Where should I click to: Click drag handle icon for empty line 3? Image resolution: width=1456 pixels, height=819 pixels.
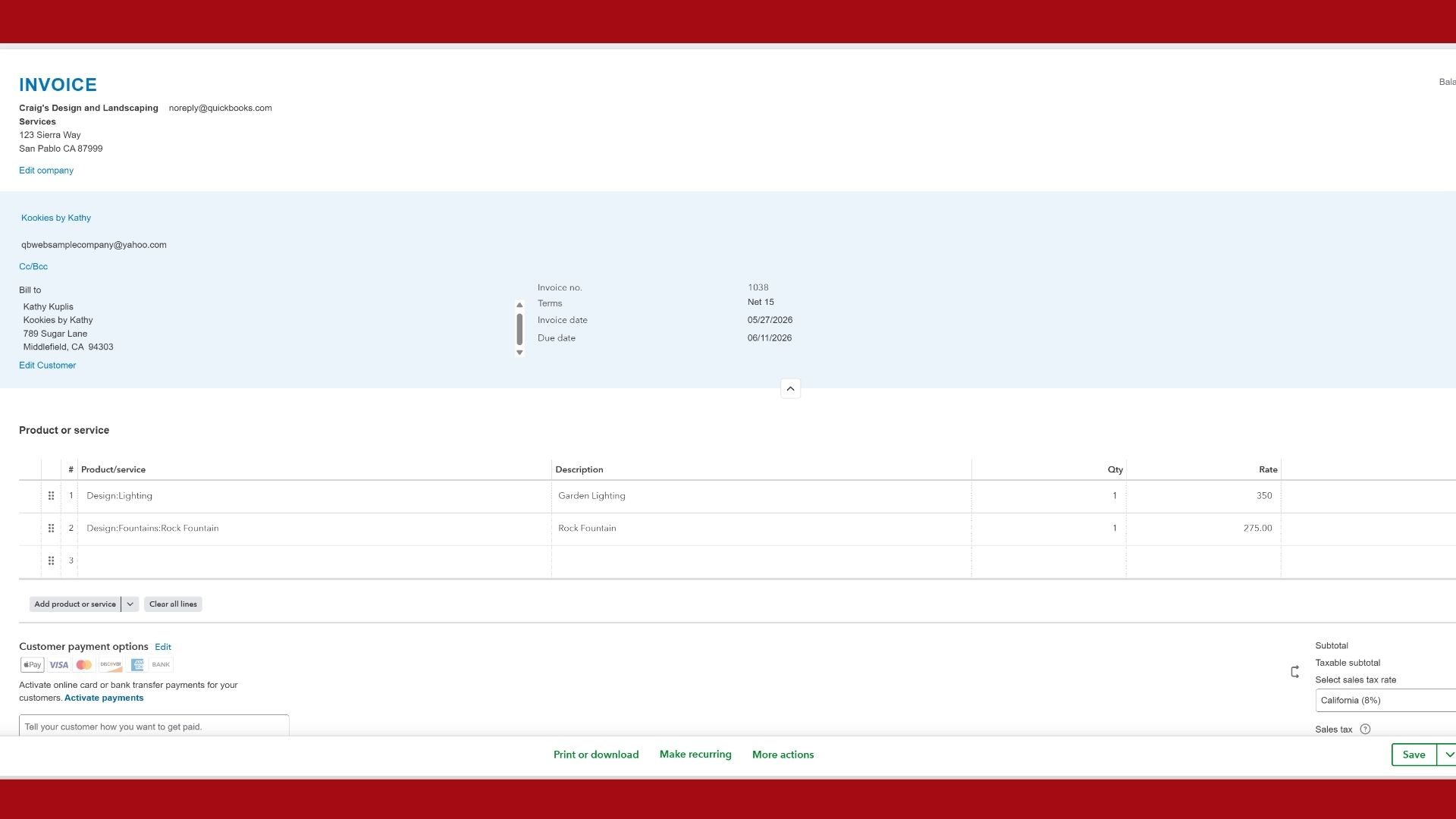pos(51,561)
